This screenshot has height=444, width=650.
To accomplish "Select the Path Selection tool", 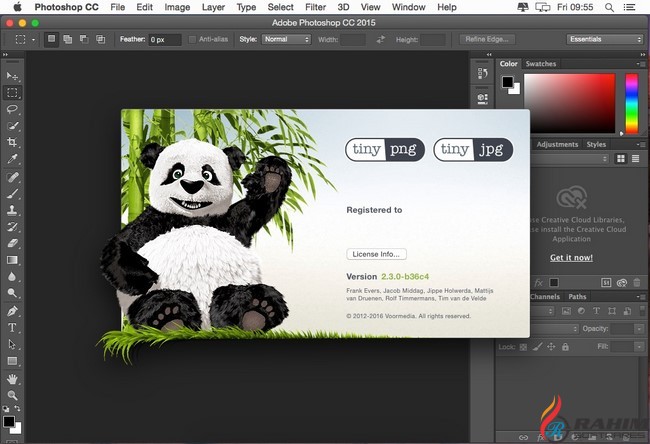I will click(12, 345).
